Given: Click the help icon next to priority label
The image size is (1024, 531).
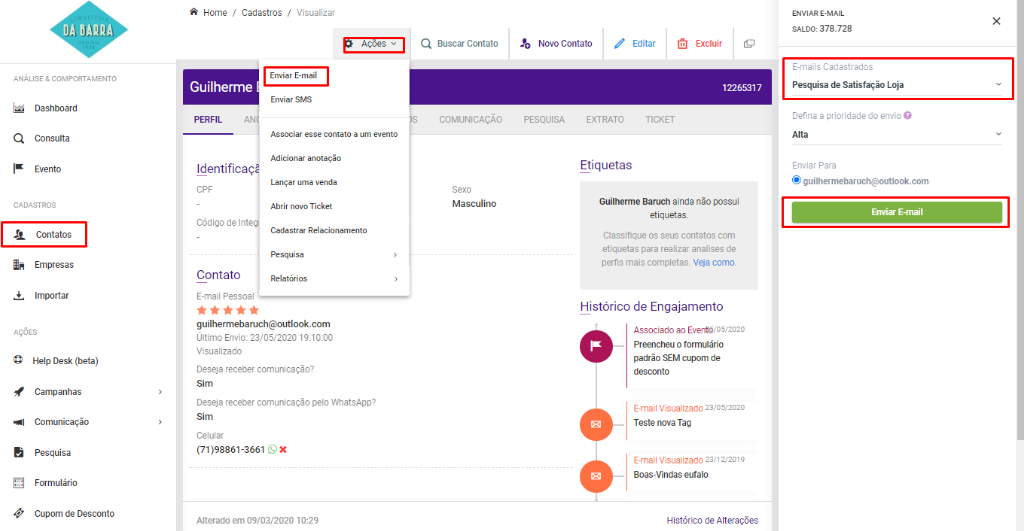Looking at the screenshot, I should 907,116.
